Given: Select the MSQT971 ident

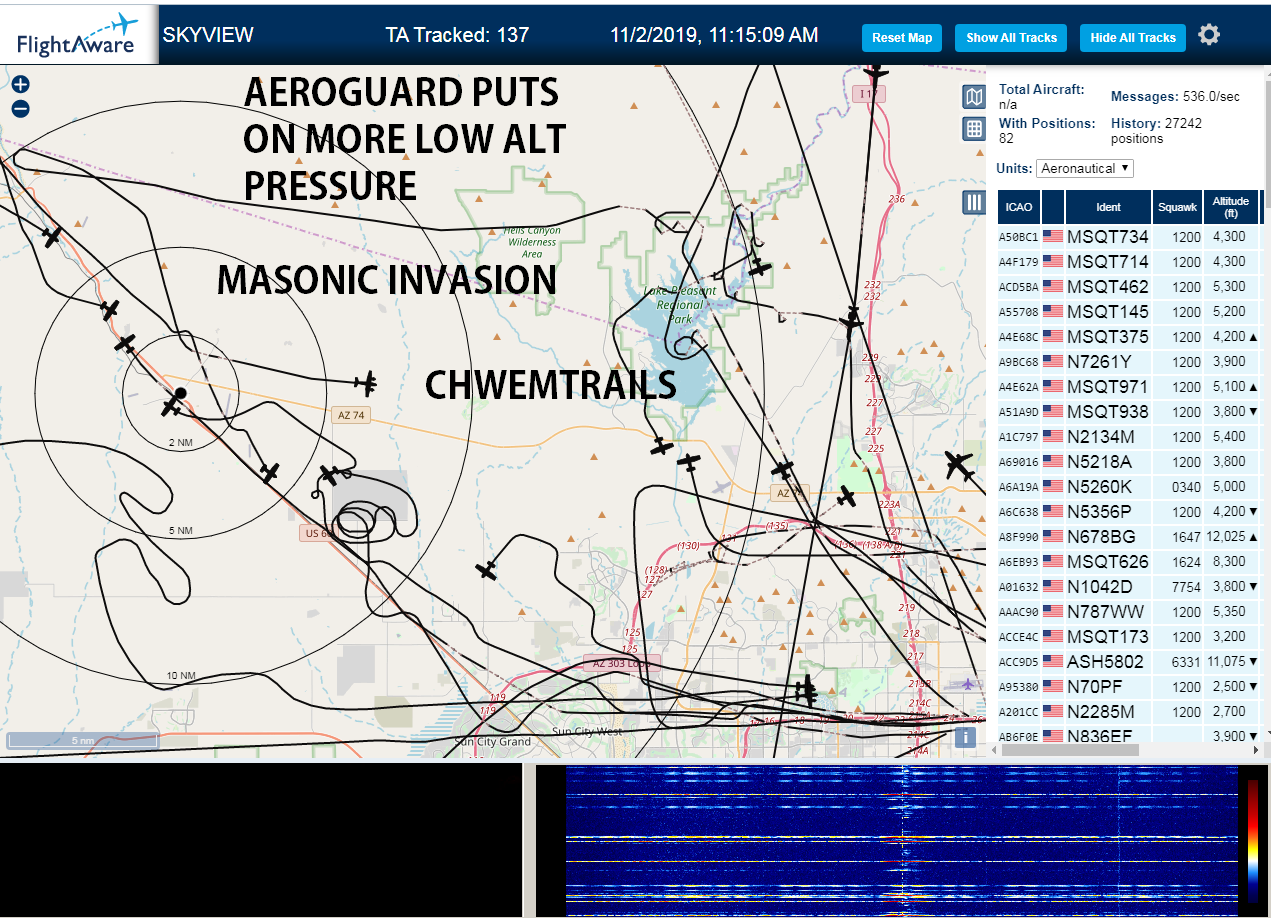Looking at the screenshot, I should pos(1108,387).
